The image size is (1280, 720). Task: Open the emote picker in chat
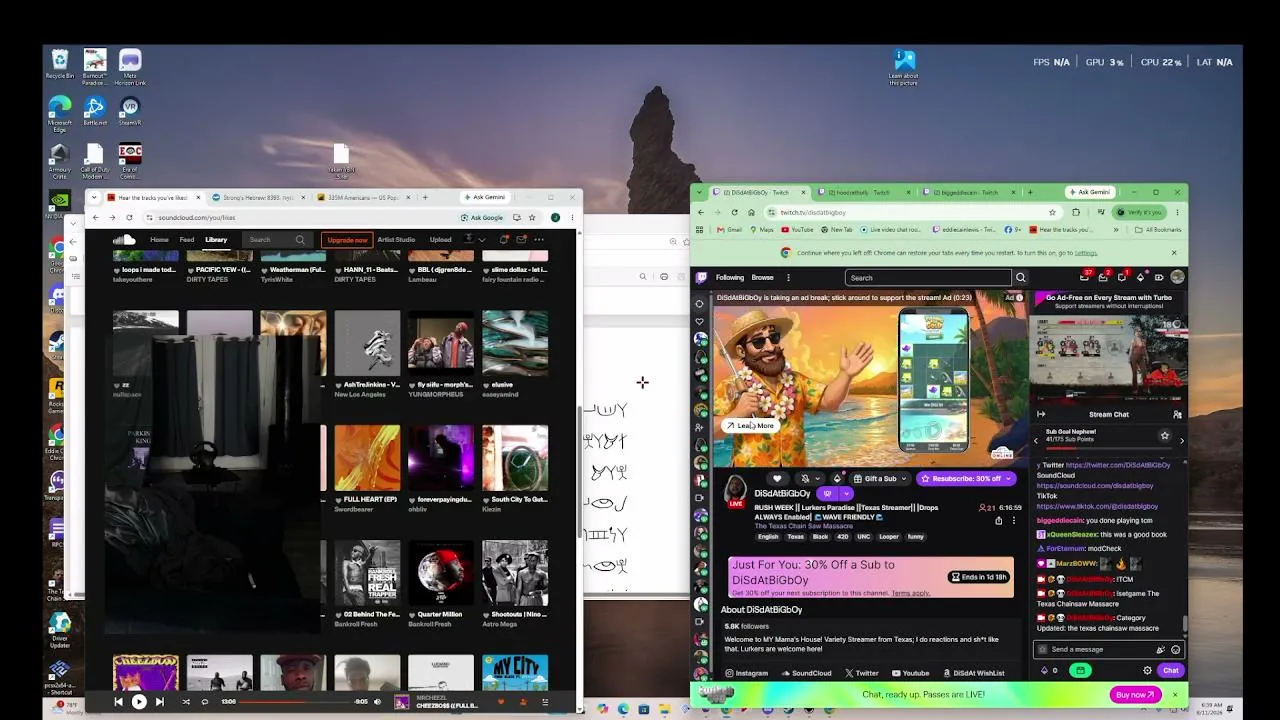pyautogui.click(x=1175, y=649)
